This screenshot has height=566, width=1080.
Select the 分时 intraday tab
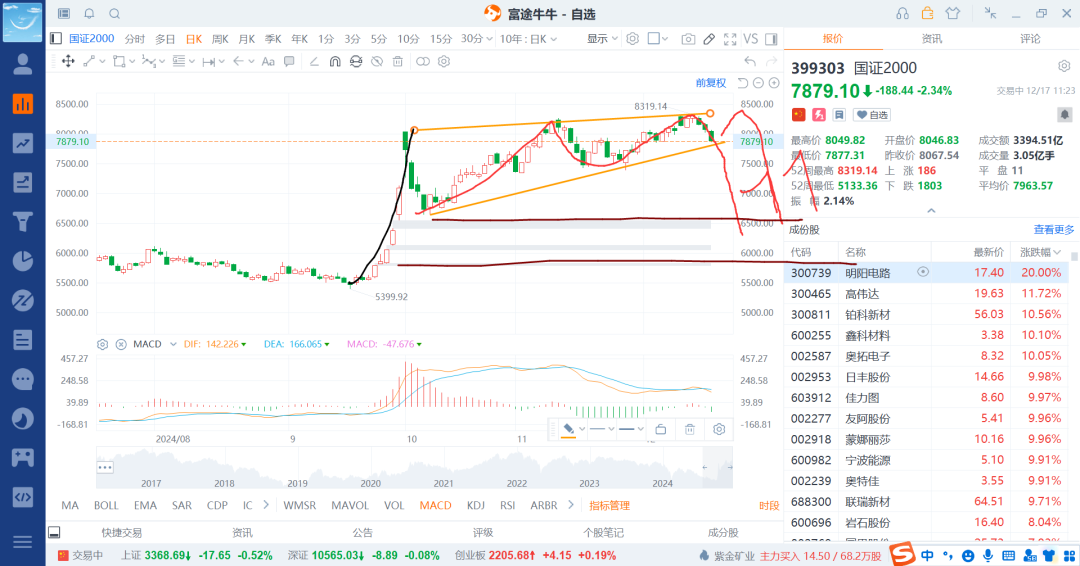tap(134, 39)
